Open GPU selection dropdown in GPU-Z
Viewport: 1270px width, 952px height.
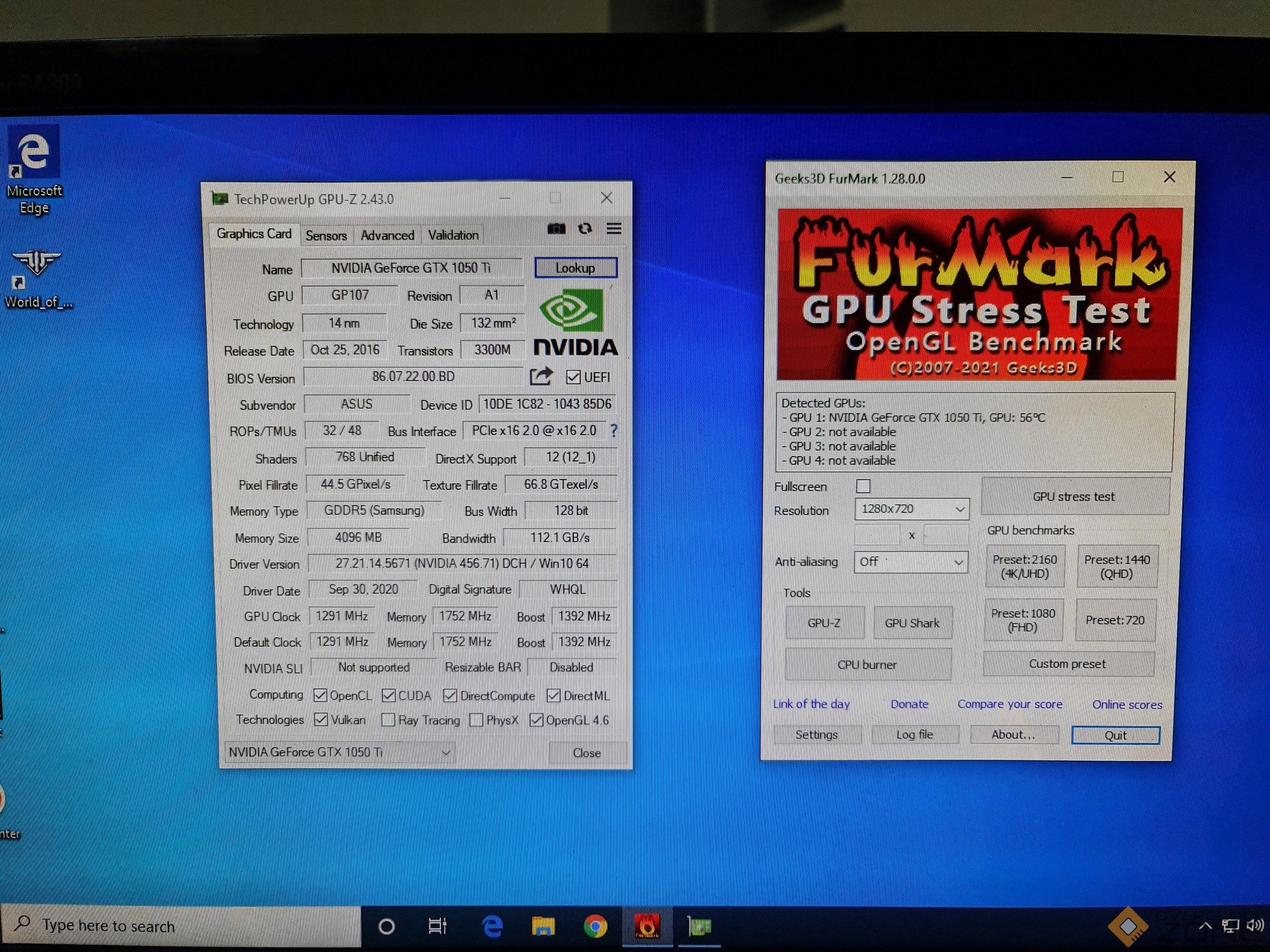click(x=340, y=752)
